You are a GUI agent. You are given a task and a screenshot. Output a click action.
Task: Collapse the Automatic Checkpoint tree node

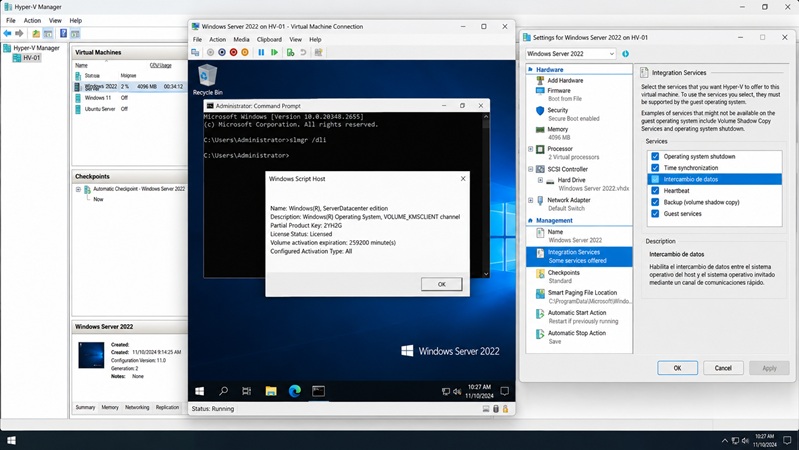pos(78,189)
